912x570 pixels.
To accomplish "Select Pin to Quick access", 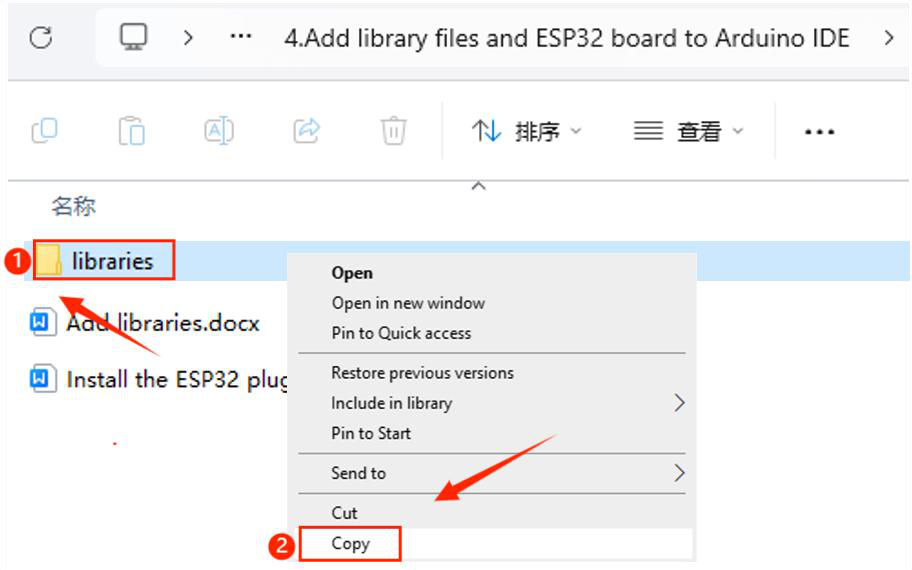I will [401, 333].
